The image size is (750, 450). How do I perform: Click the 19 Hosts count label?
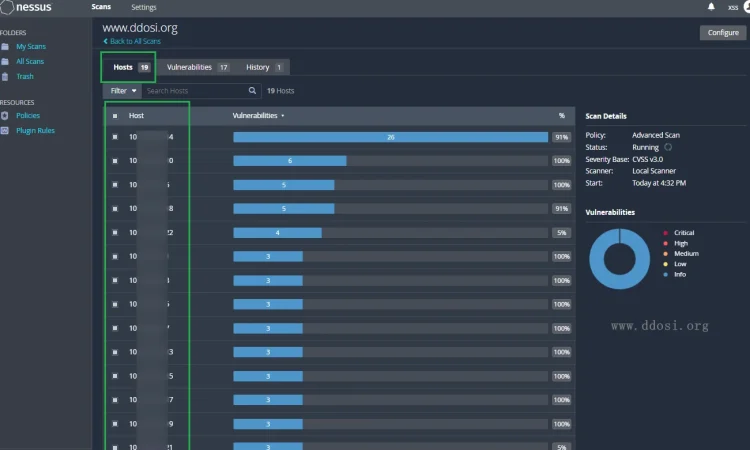(x=280, y=91)
